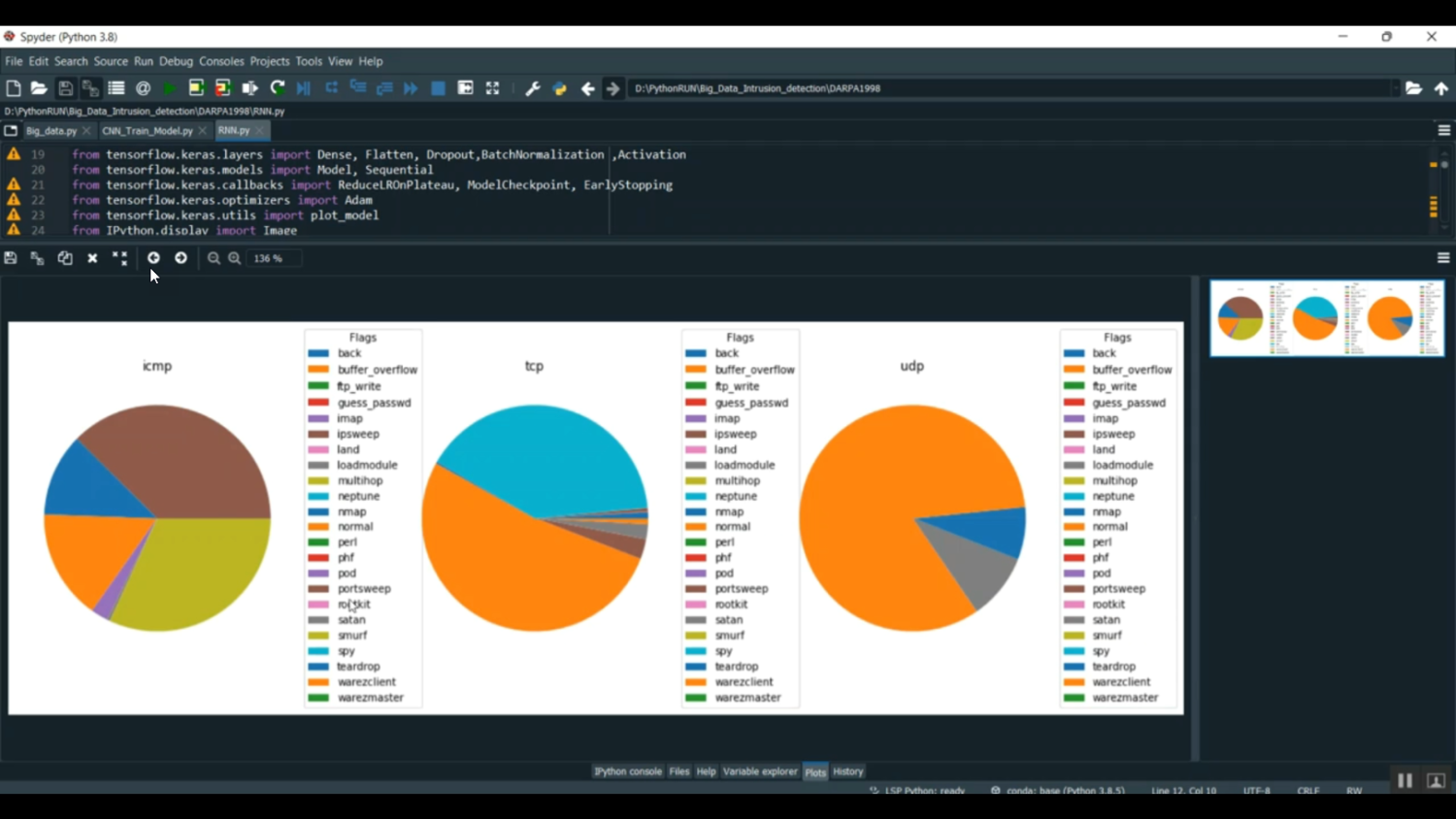
Task: Switch to Variable explorer tab
Action: [760, 771]
